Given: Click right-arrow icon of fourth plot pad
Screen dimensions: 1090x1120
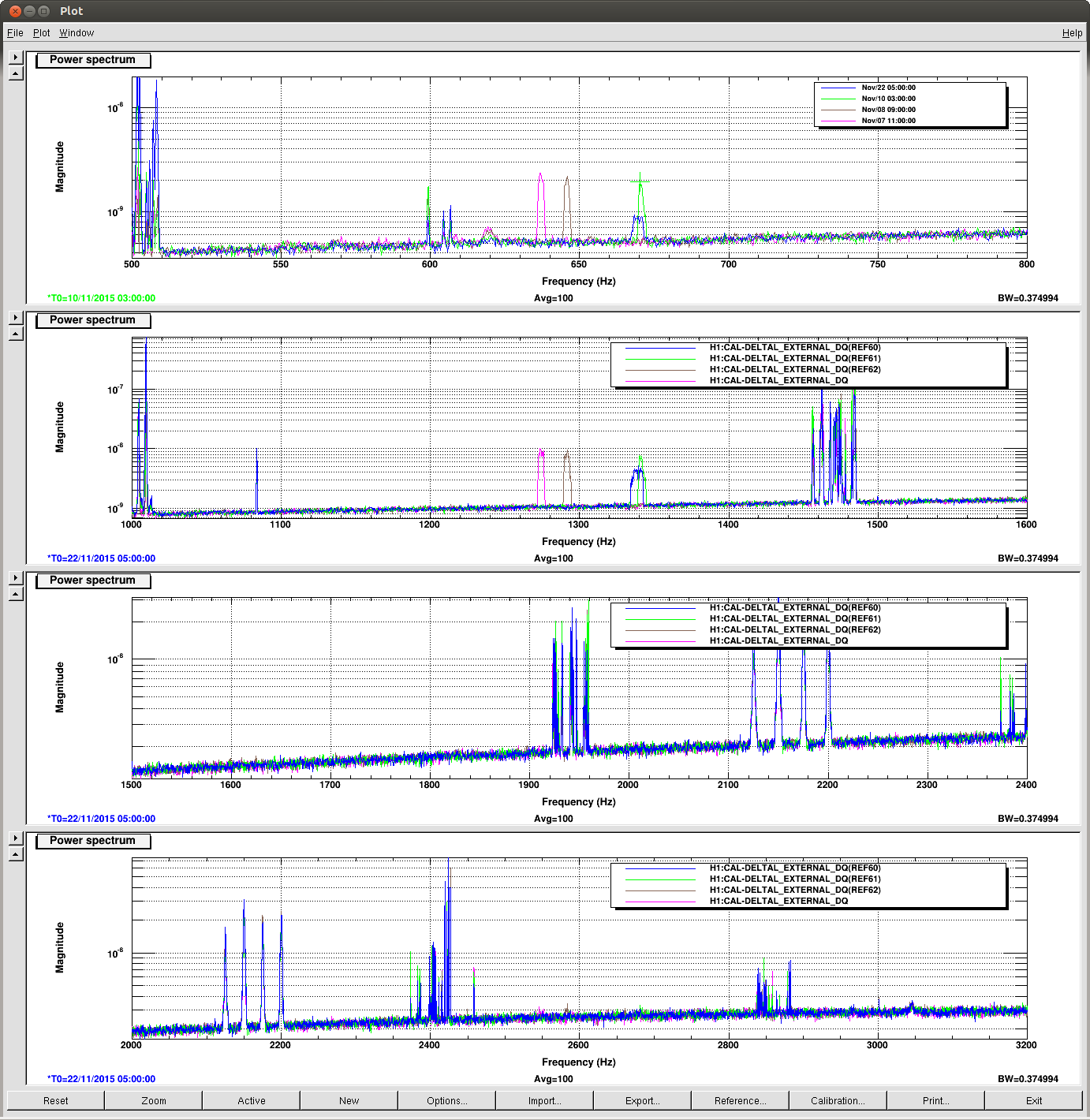Looking at the screenshot, I should [16, 838].
